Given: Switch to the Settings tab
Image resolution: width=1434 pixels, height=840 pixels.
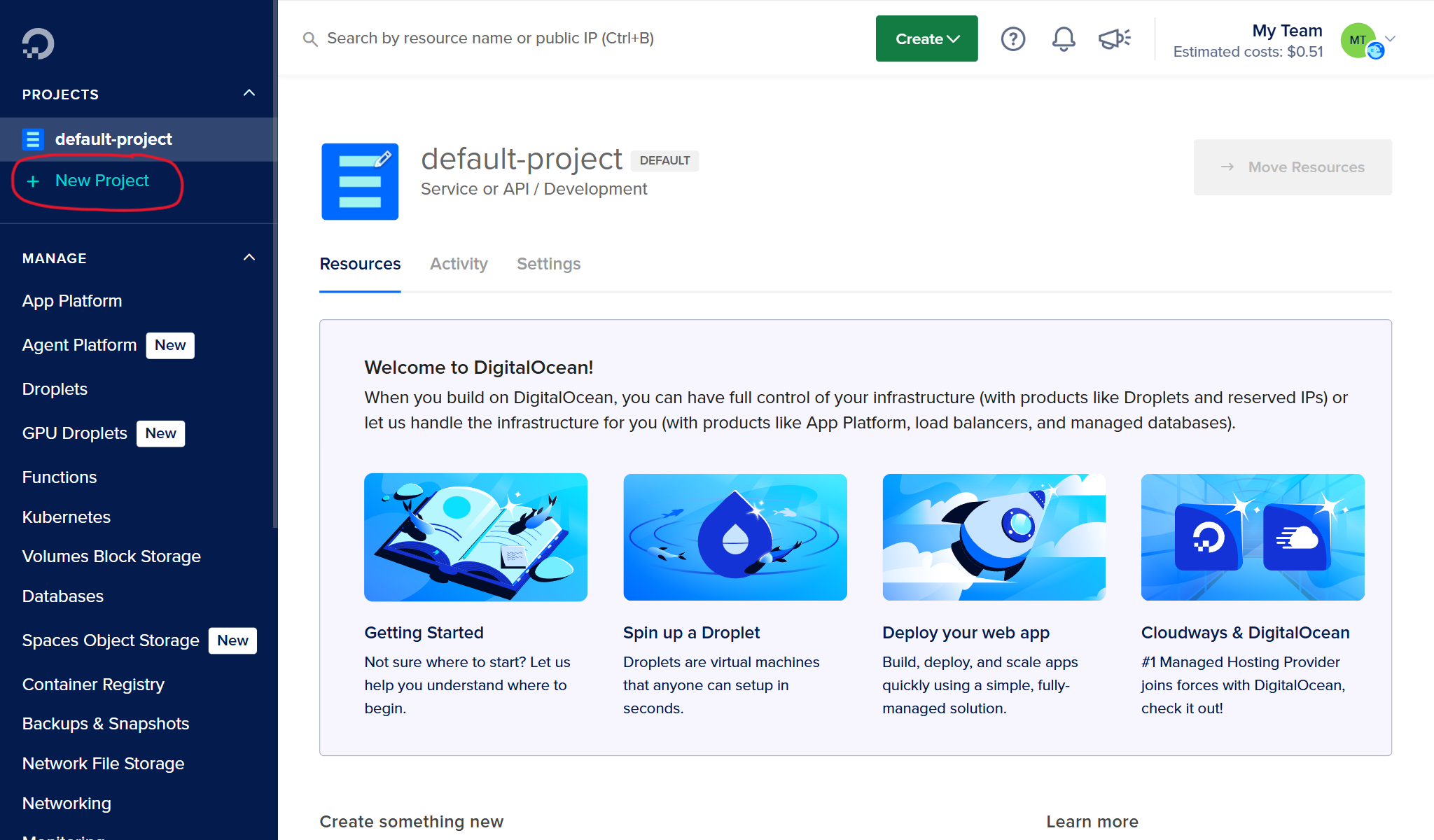Looking at the screenshot, I should [548, 264].
